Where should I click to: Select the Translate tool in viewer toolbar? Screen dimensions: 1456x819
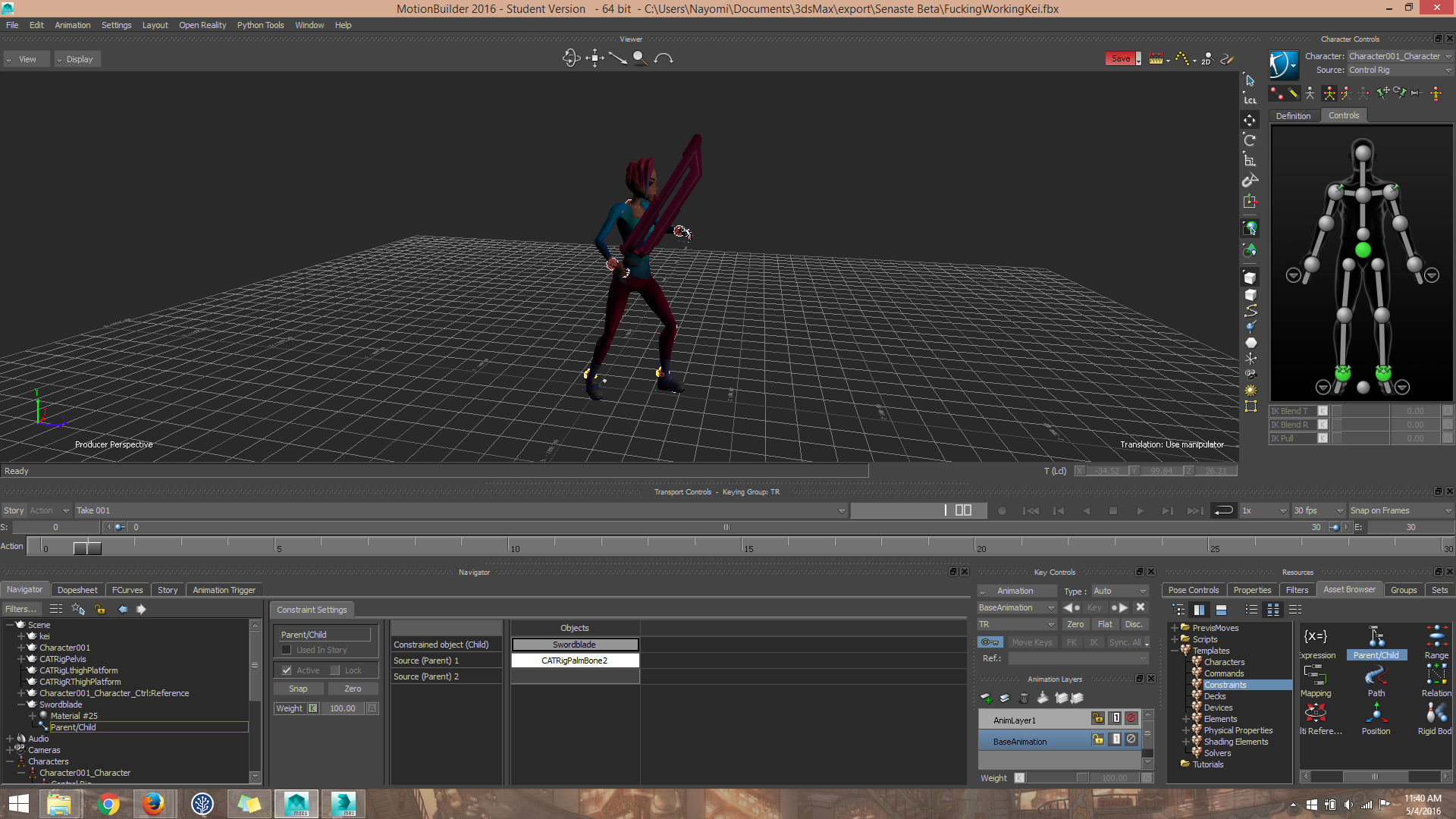[x=1250, y=121]
